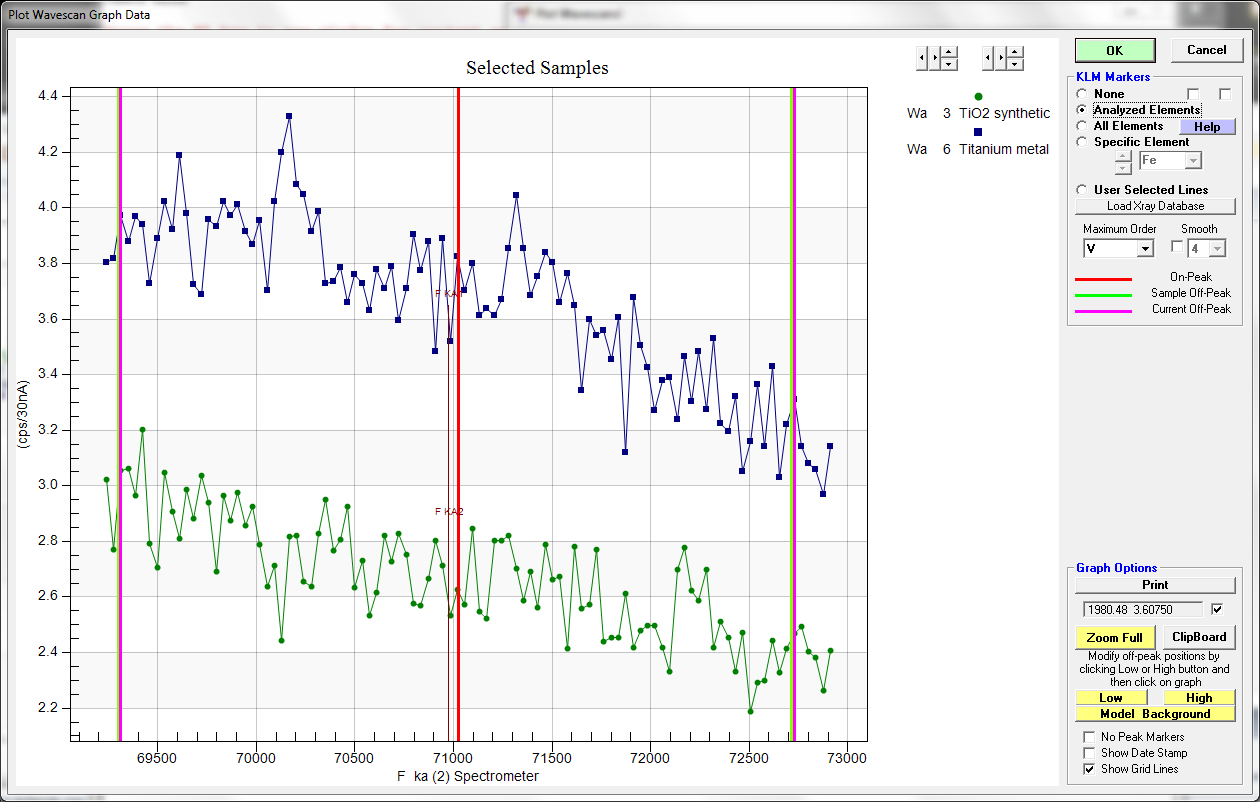Click right arrow in second pan control group

coord(1000,58)
